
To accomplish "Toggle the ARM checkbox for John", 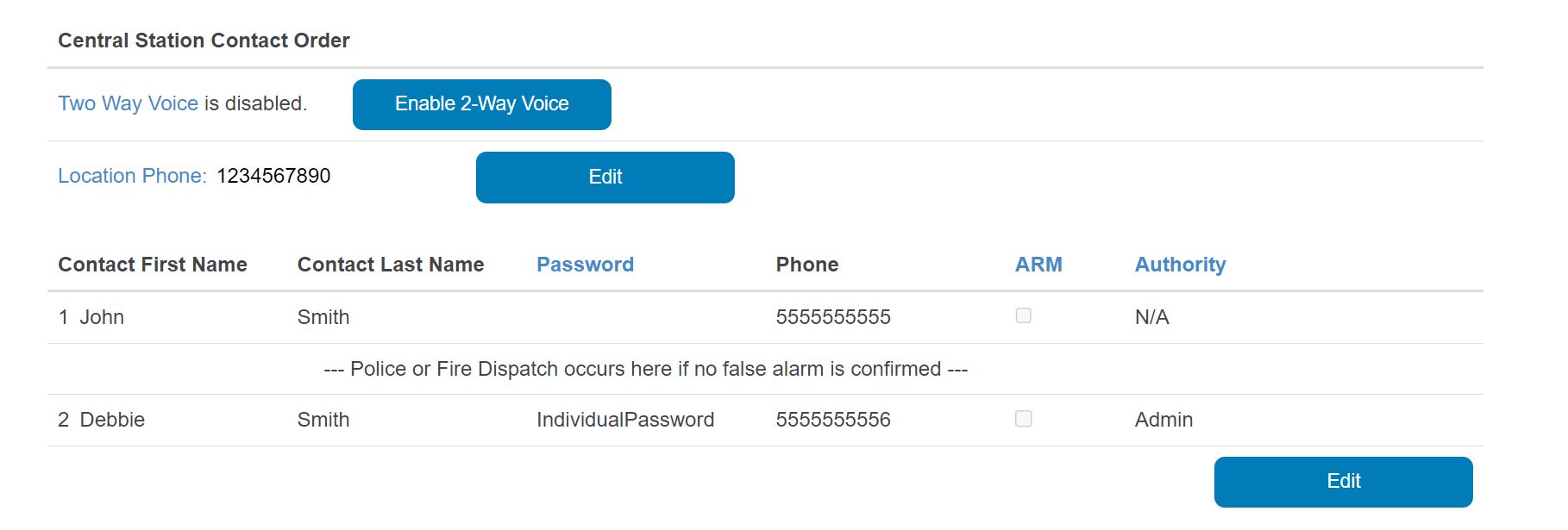I will coord(1023,316).
